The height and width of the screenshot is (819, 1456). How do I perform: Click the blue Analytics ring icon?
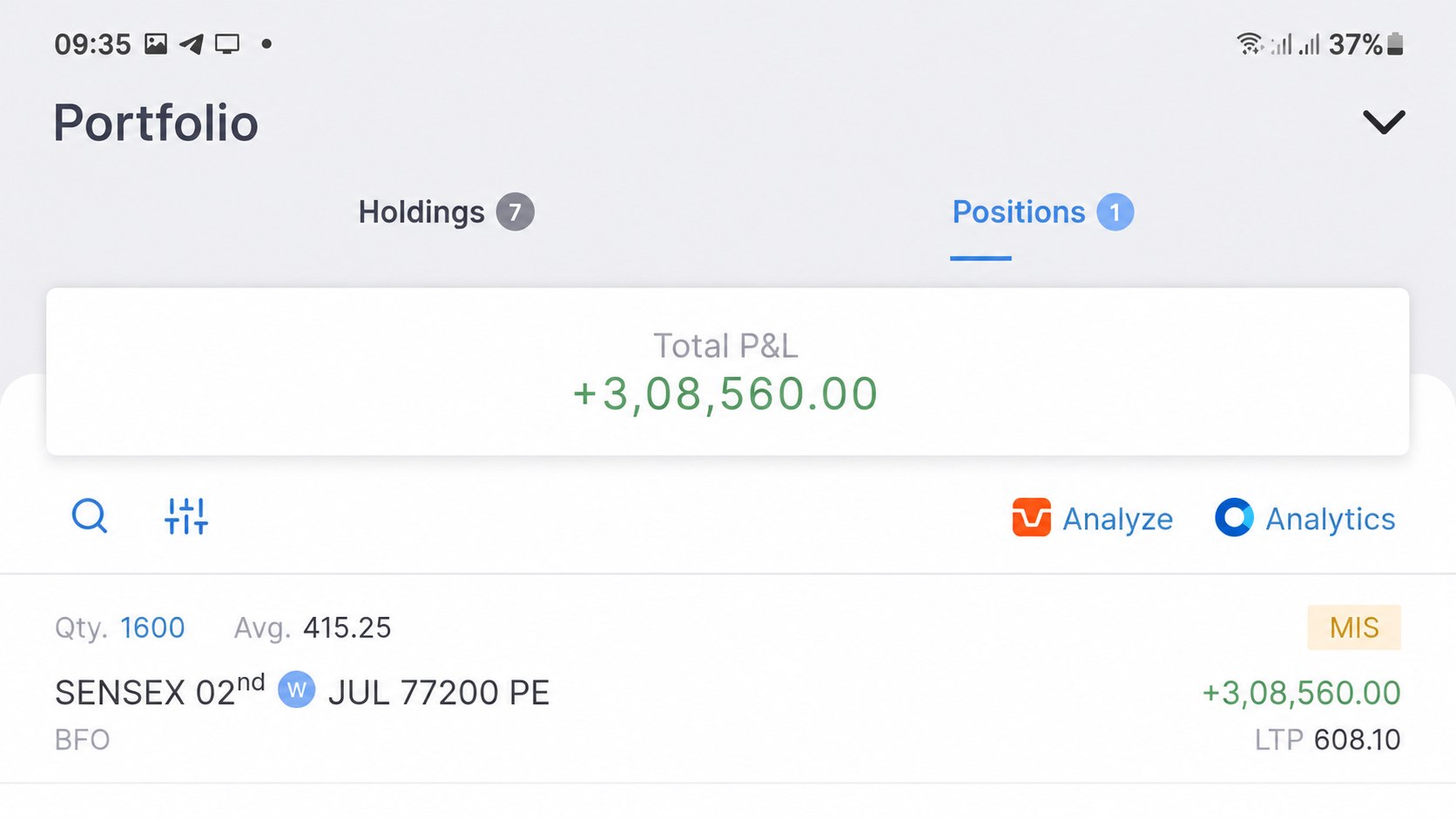click(x=1234, y=518)
